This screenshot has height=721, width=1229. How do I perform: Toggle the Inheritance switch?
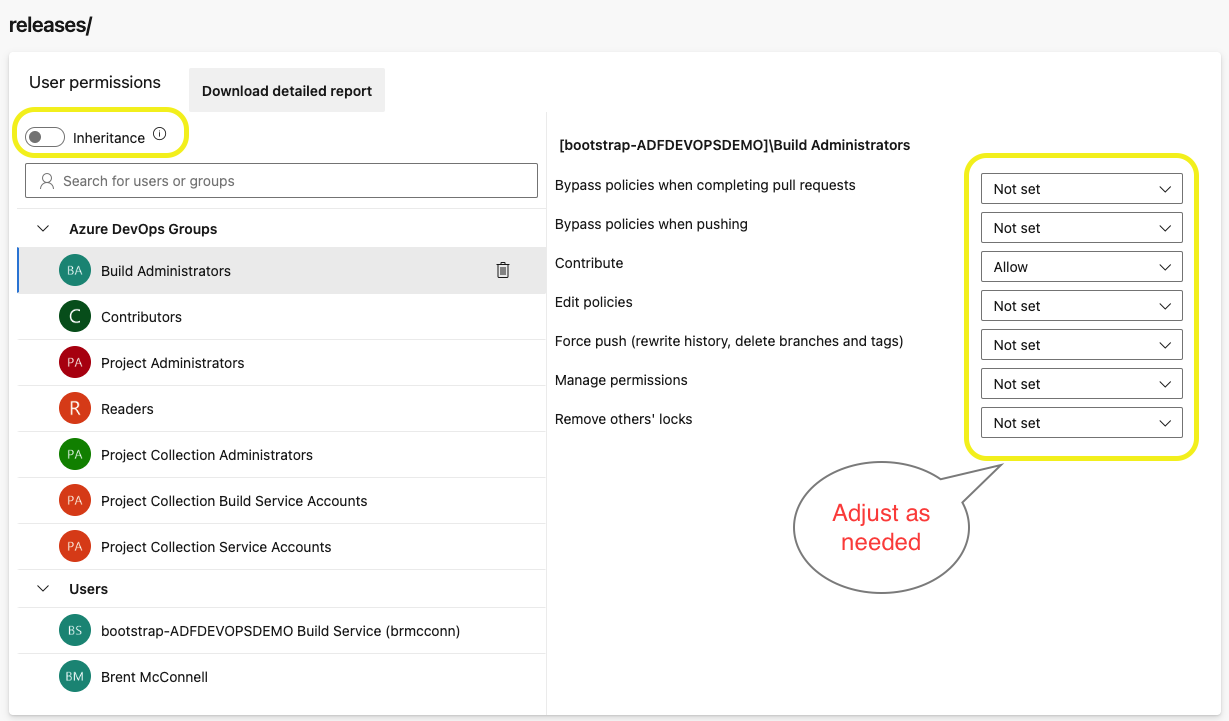45,137
